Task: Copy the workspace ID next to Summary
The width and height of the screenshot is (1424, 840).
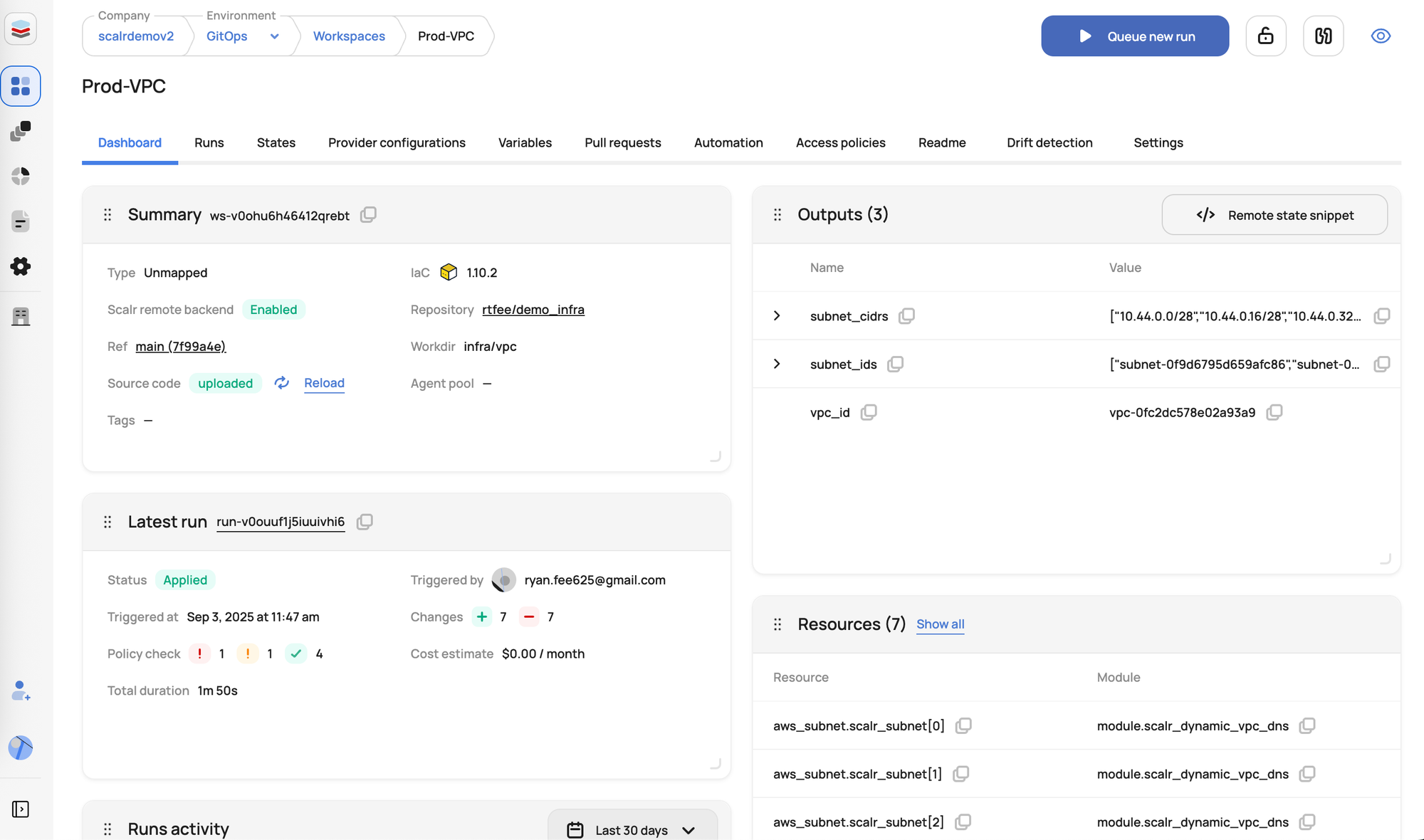Action: (368, 215)
